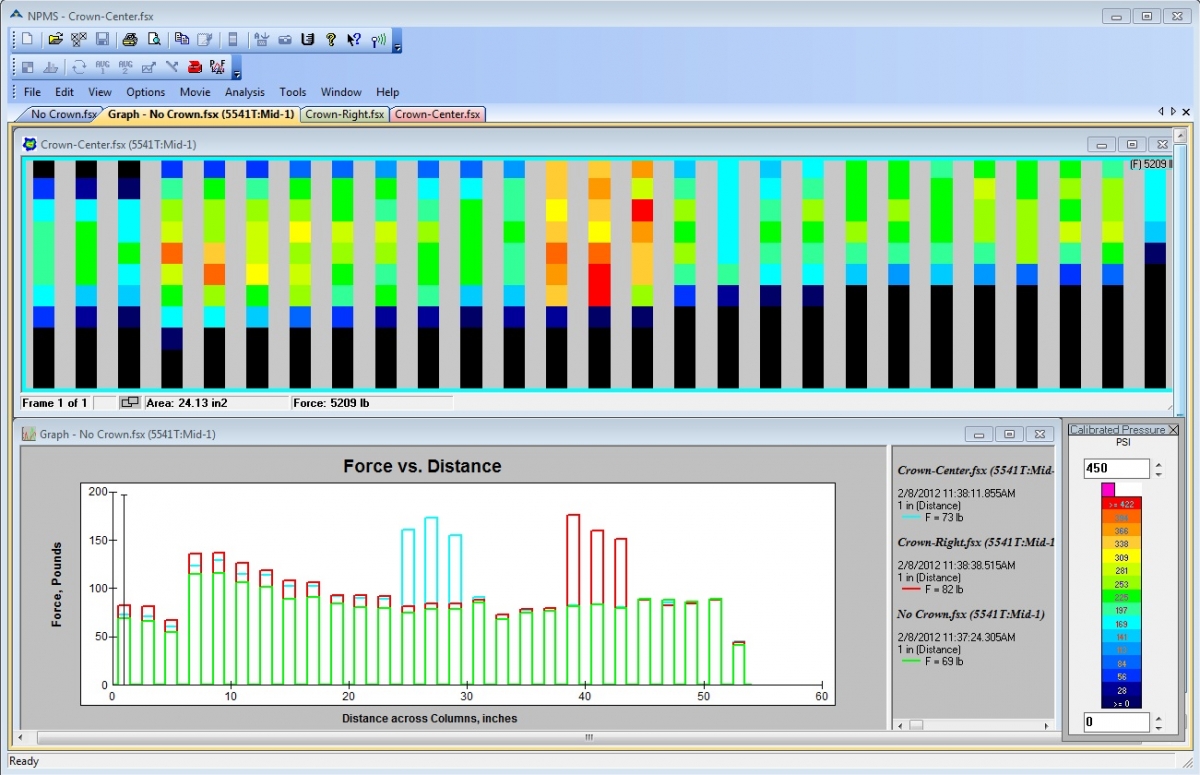Click the What's This pointer help icon
The image size is (1200, 775).
tap(353, 40)
